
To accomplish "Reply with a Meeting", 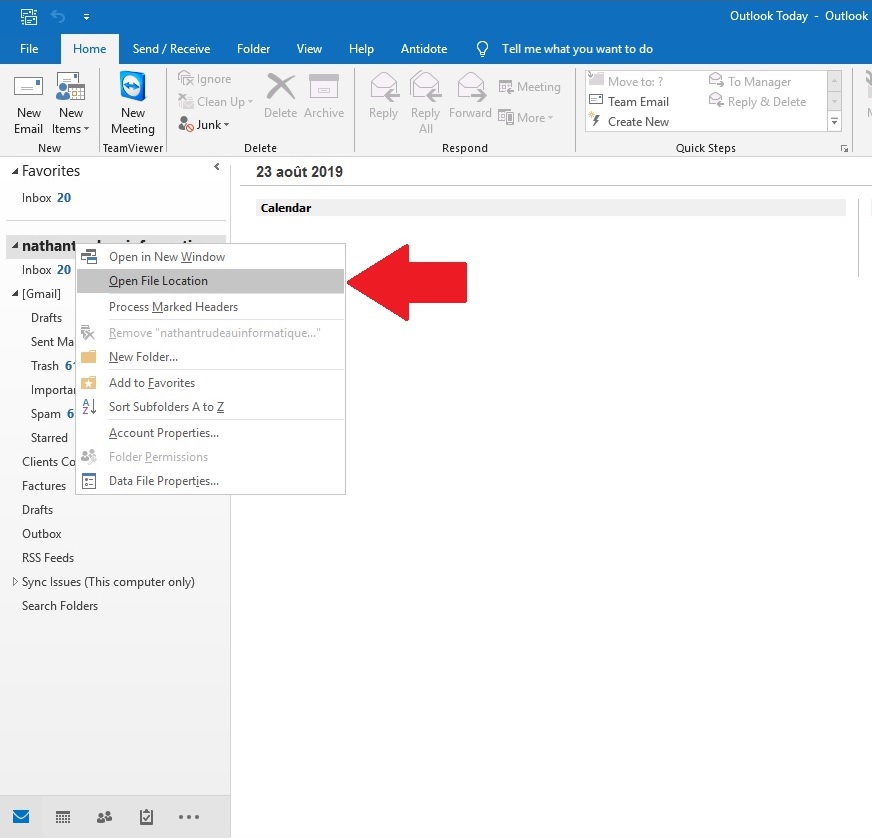I will [529, 87].
